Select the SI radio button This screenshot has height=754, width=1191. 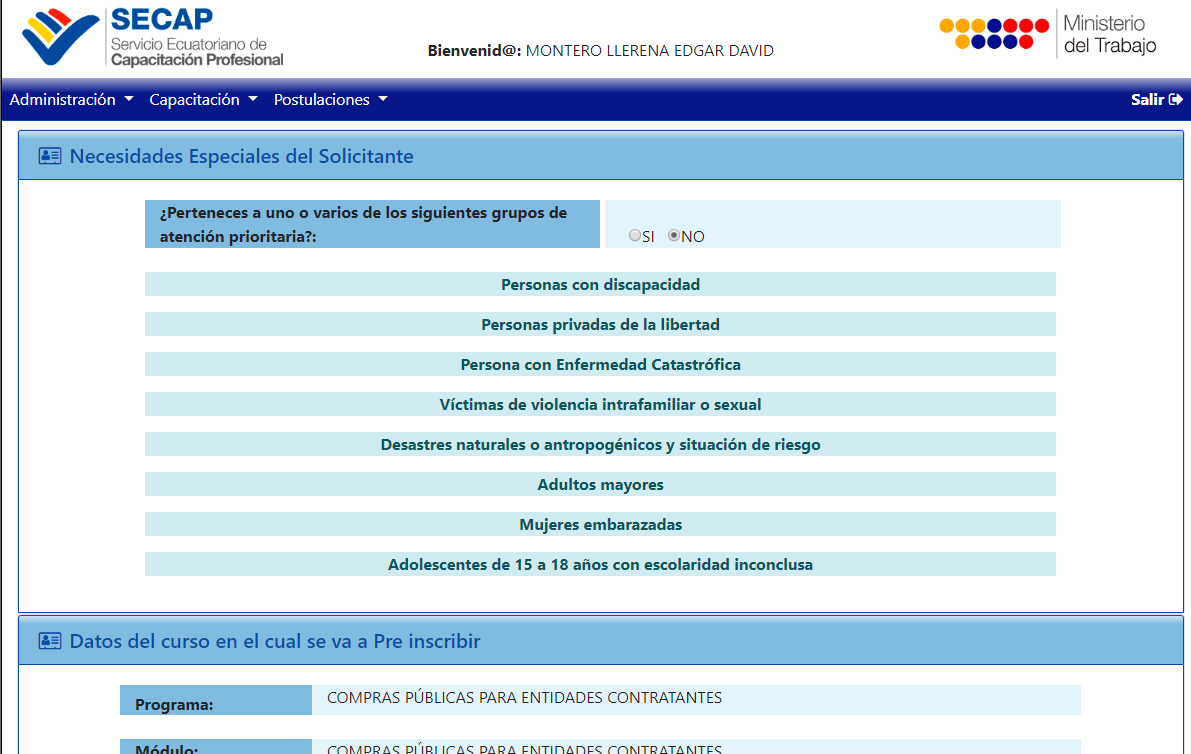click(635, 235)
